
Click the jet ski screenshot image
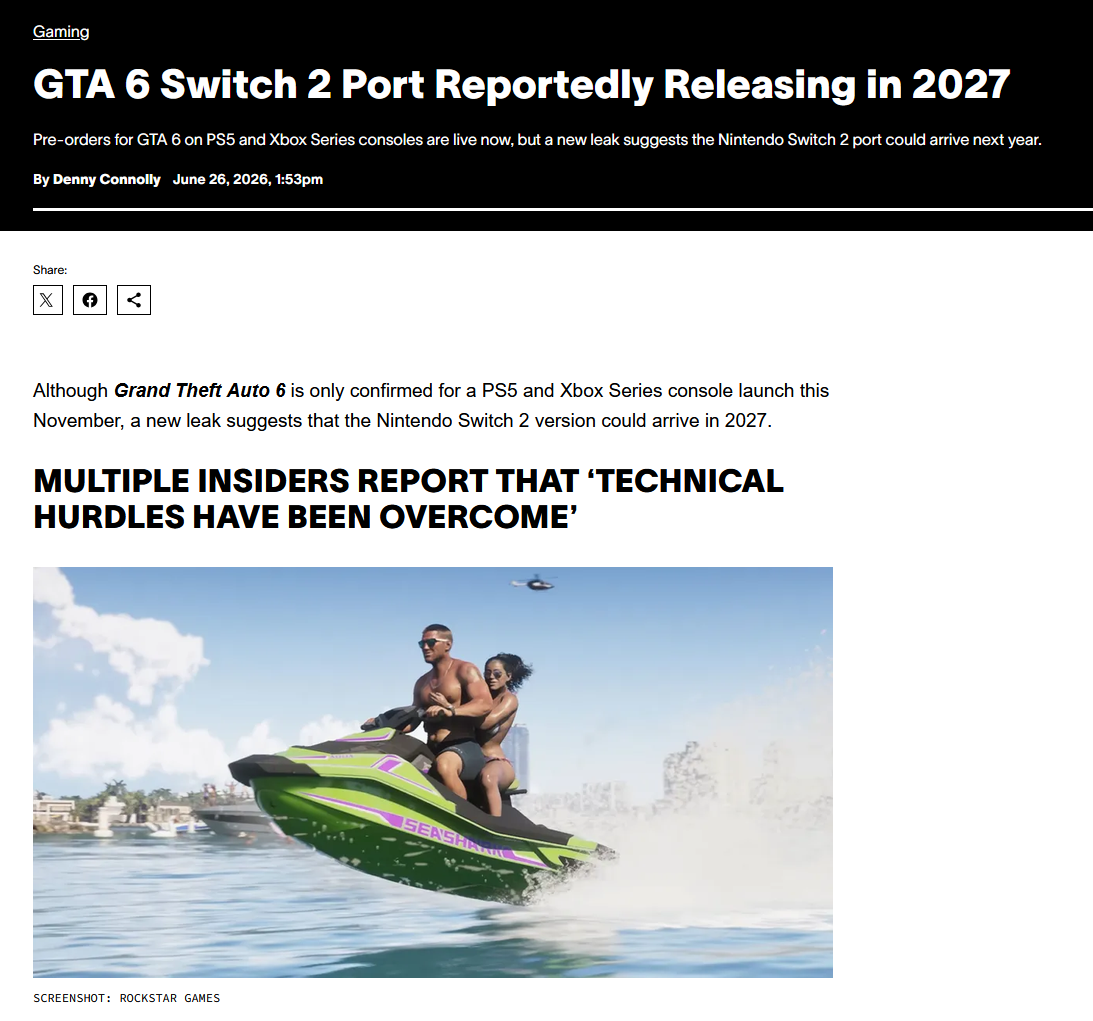[x=433, y=771]
